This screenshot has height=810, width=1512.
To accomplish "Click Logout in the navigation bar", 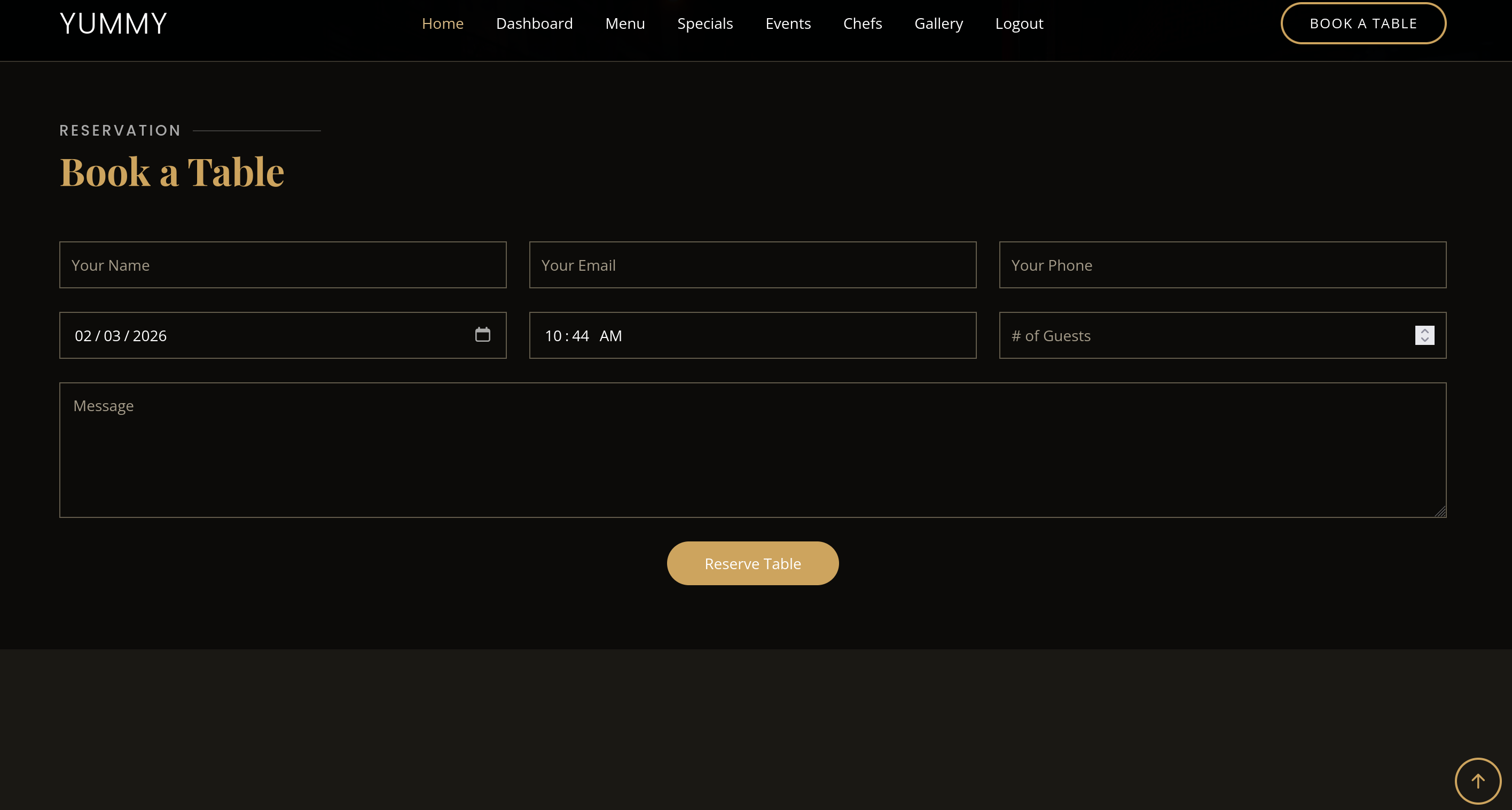I will (x=1019, y=23).
